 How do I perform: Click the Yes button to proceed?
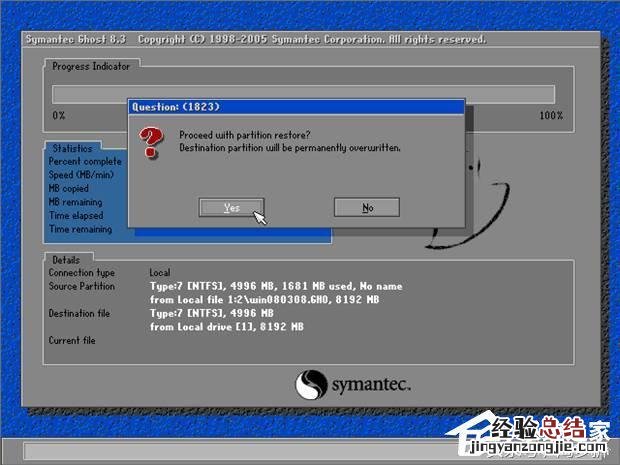click(232, 207)
